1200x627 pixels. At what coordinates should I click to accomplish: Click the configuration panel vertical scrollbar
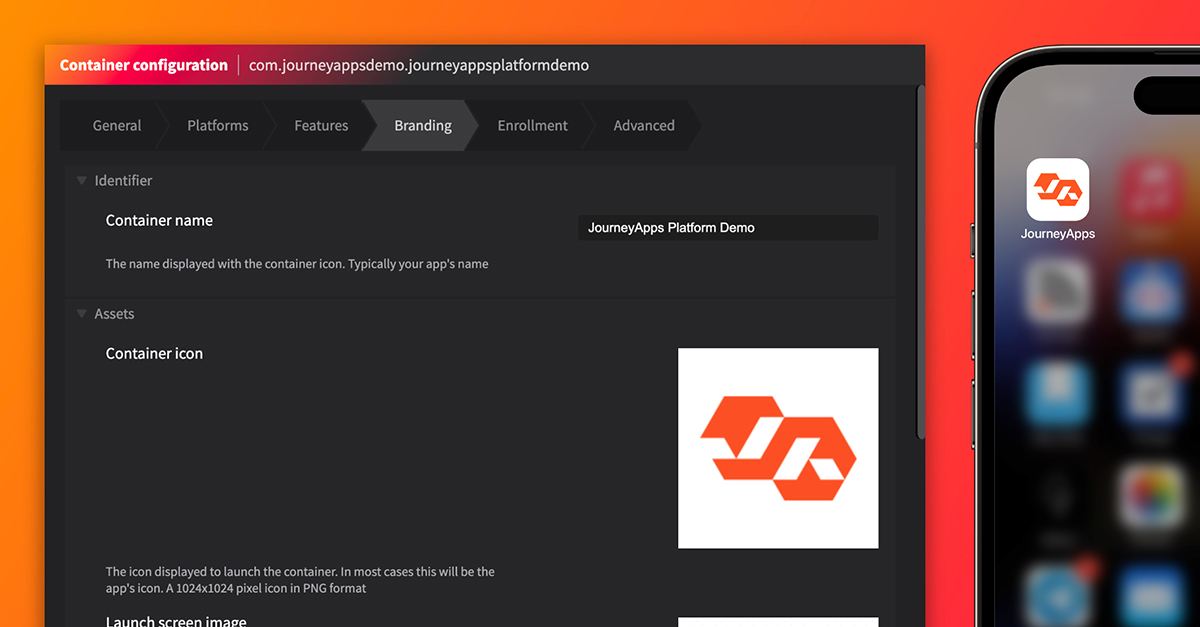click(920, 261)
